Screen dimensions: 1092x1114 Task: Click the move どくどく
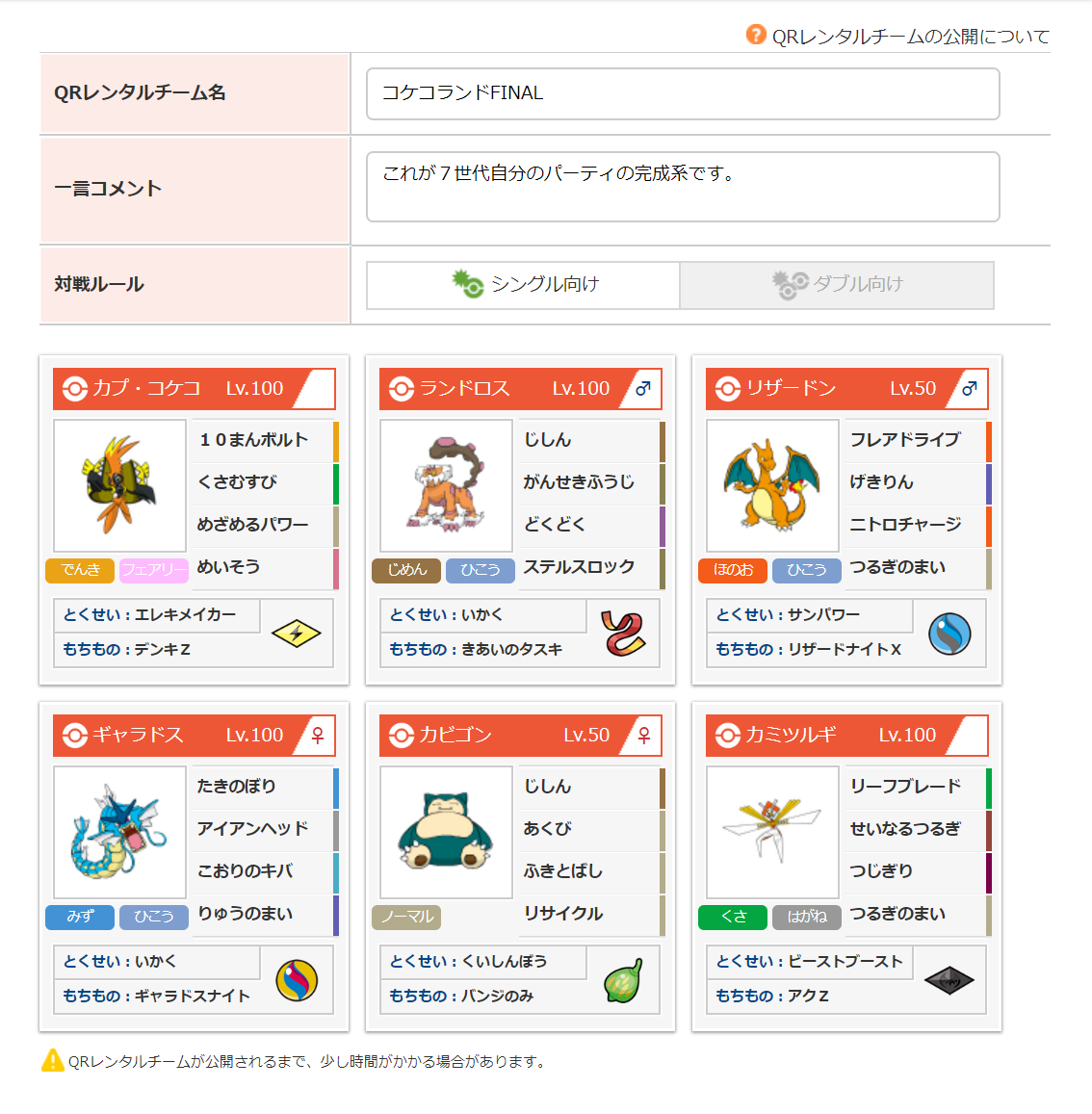pos(555,525)
